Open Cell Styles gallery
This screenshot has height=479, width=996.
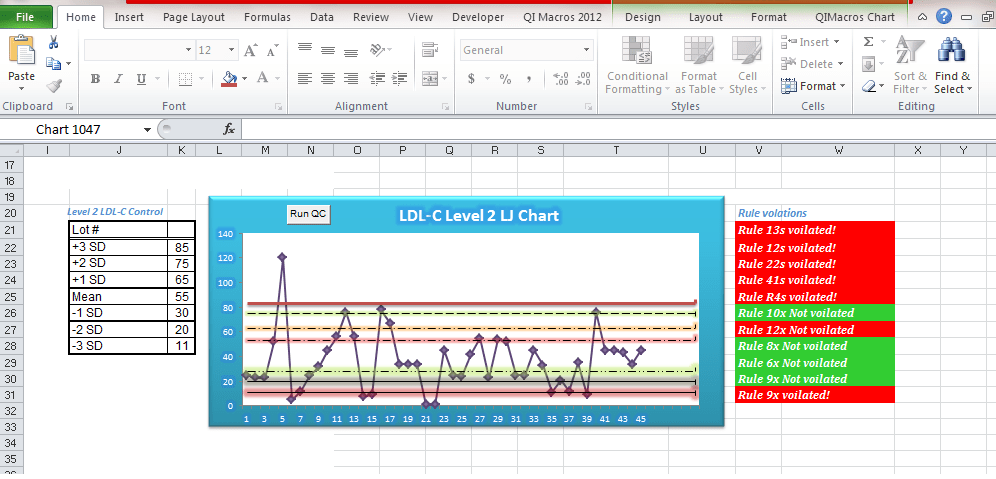pos(747,65)
